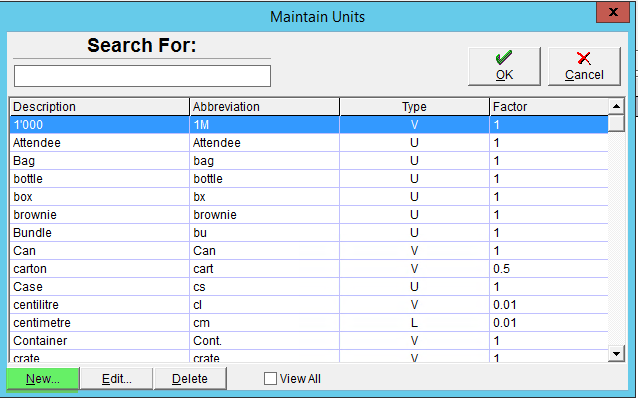This screenshot has height=399, width=638.
Task: Click the cm abbreviation cell
Action: pyautogui.click(x=264, y=323)
